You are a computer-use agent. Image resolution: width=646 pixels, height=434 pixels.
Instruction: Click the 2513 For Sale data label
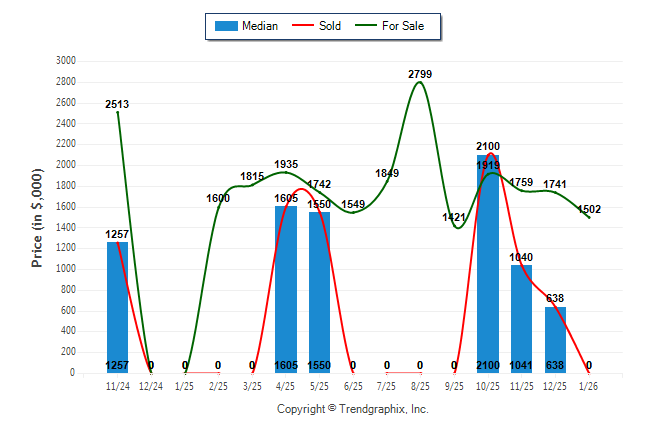click(x=117, y=104)
